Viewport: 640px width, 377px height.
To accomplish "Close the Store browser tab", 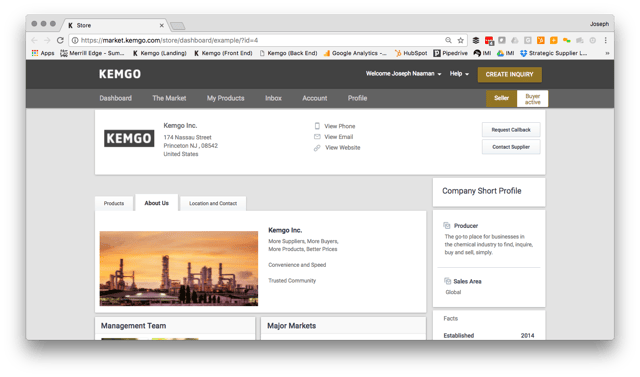I will click(162, 25).
